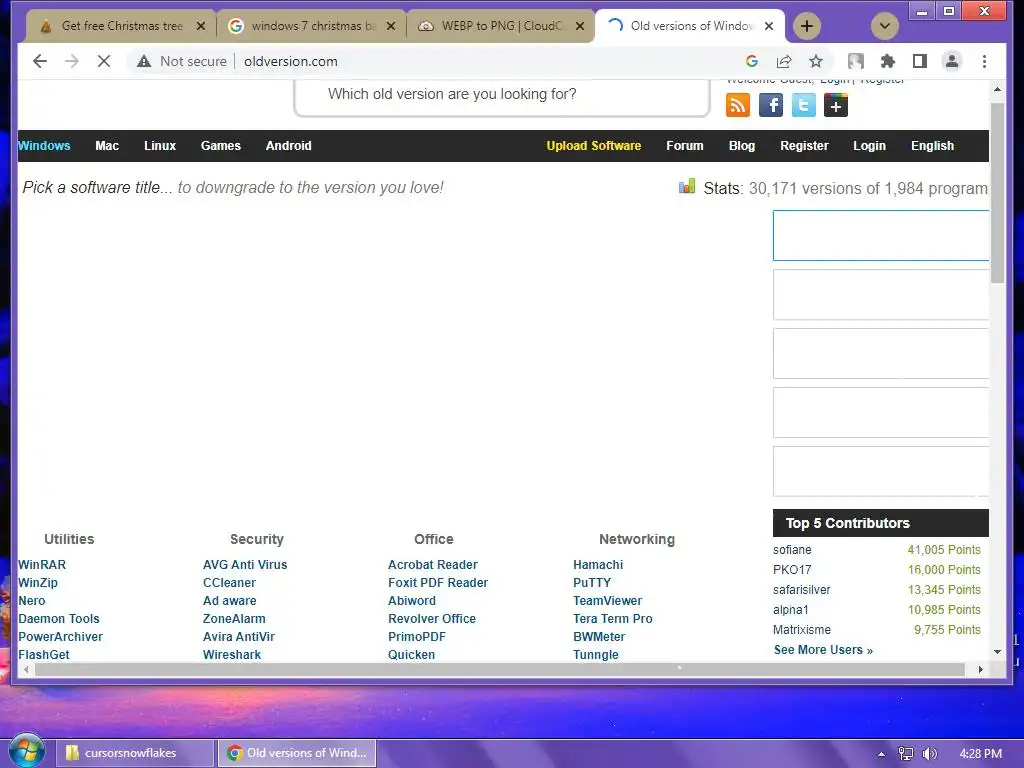This screenshot has width=1024, height=768.
Task: Open the Windows Start button
Action: click(x=26, y=751)
